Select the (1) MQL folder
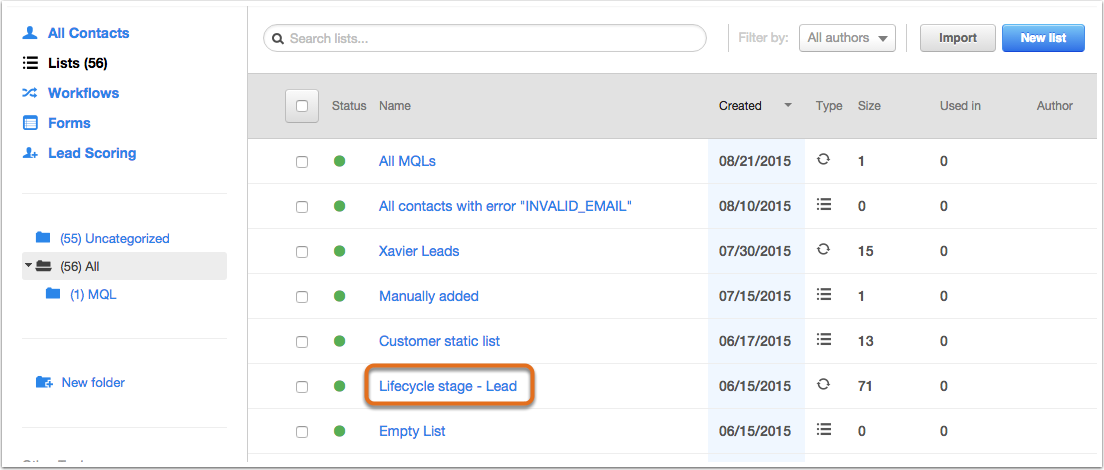This screenshot has height=470, width=1104. point(93,295)
